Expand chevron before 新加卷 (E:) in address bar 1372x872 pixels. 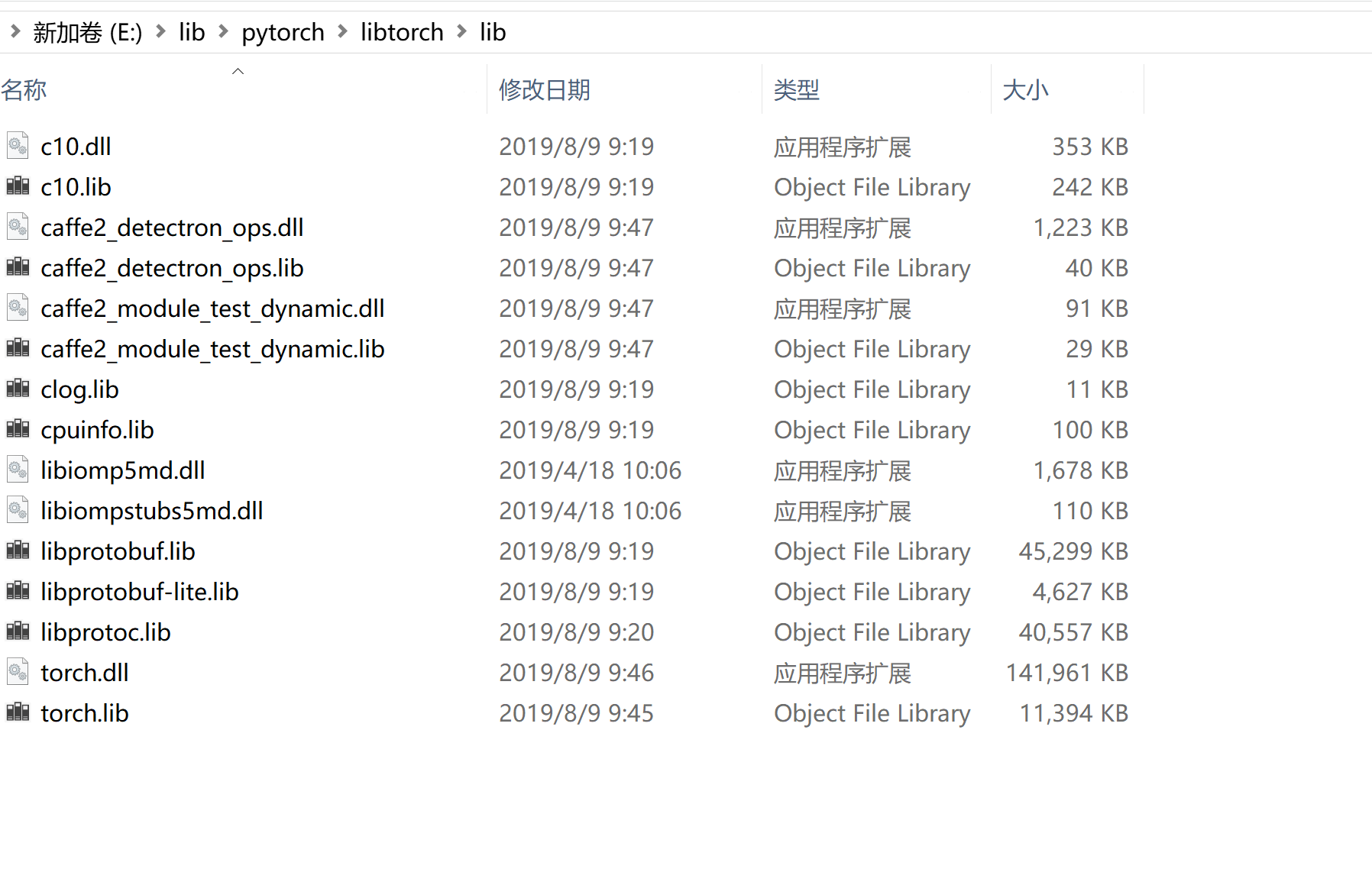[x=15, y=31]
